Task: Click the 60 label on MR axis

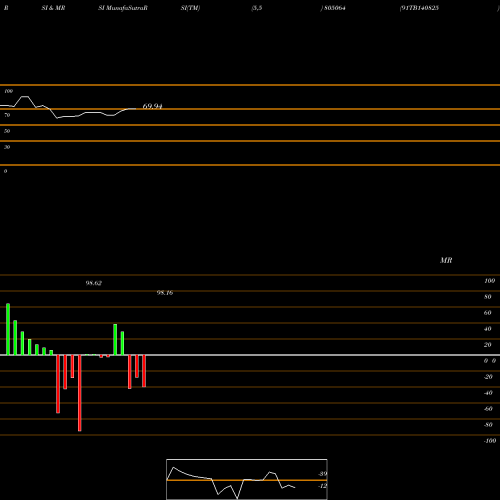Action: click(488, 313)
